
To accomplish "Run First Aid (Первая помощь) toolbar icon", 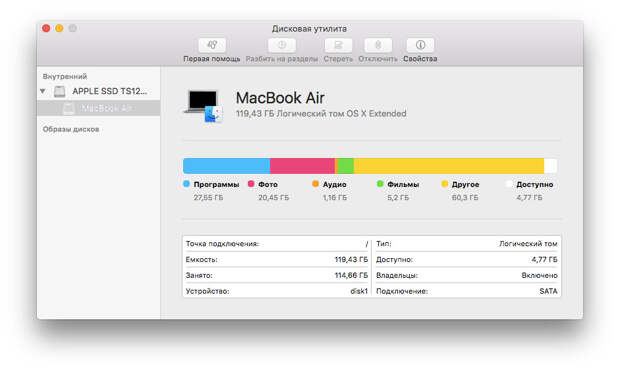I will [212, 45].
